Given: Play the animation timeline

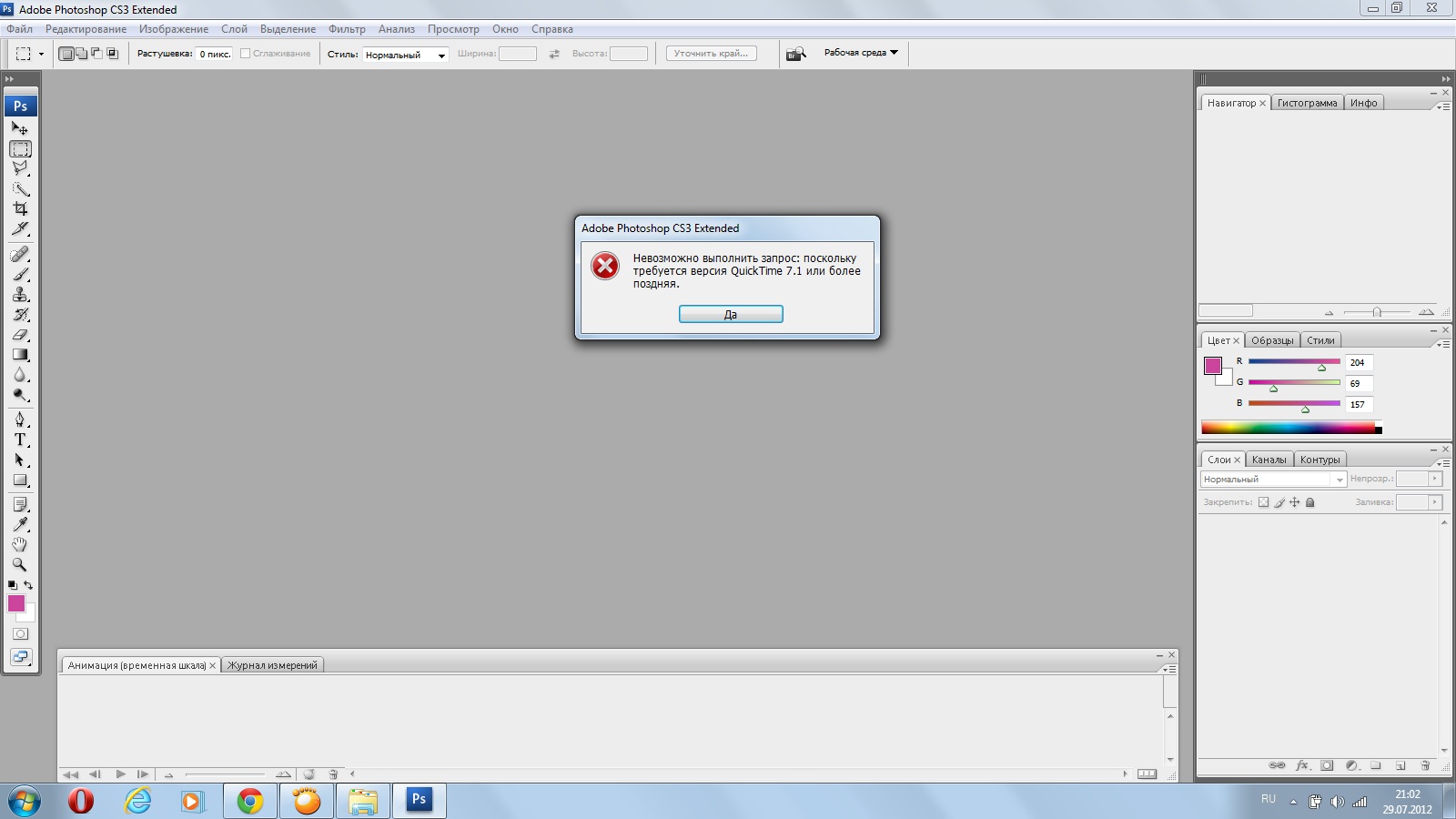Looking at the screenshot, I should 120,774.
